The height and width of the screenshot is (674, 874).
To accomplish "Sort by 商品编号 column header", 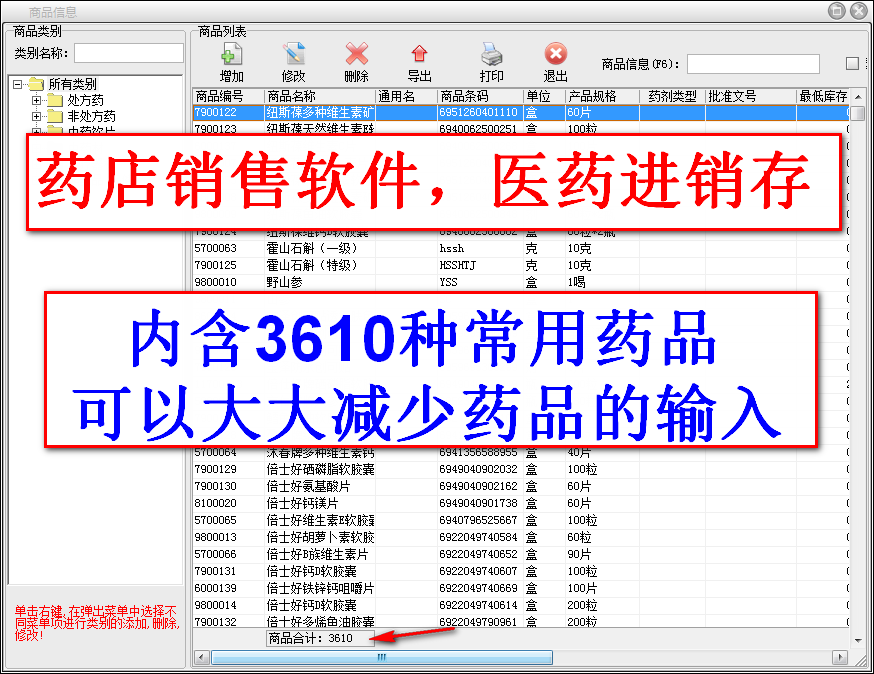I will tap(227, 97).
